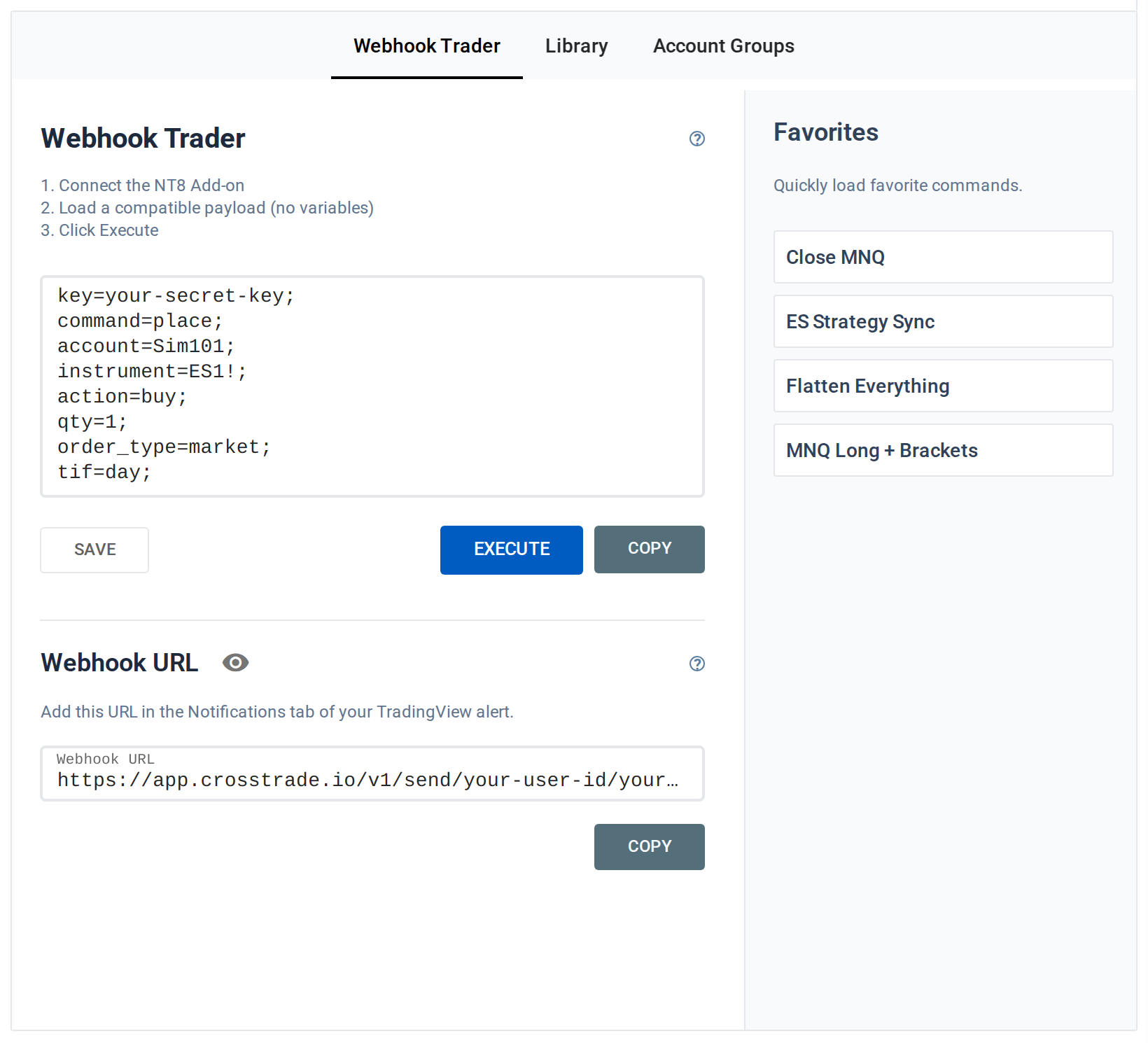
Task: Click the 'account=Sim101;' payload line
Action: click(x=146, y=346)
